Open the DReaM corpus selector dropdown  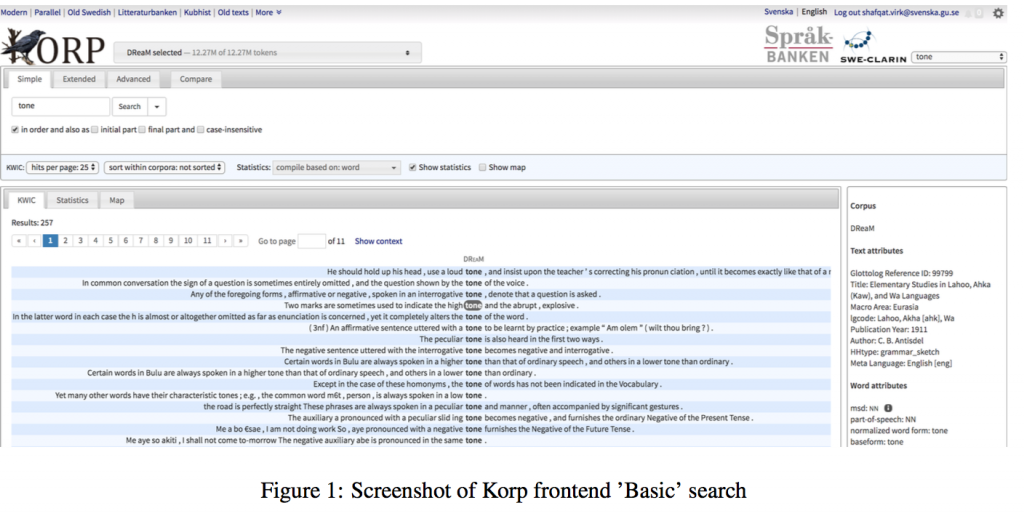267,52
